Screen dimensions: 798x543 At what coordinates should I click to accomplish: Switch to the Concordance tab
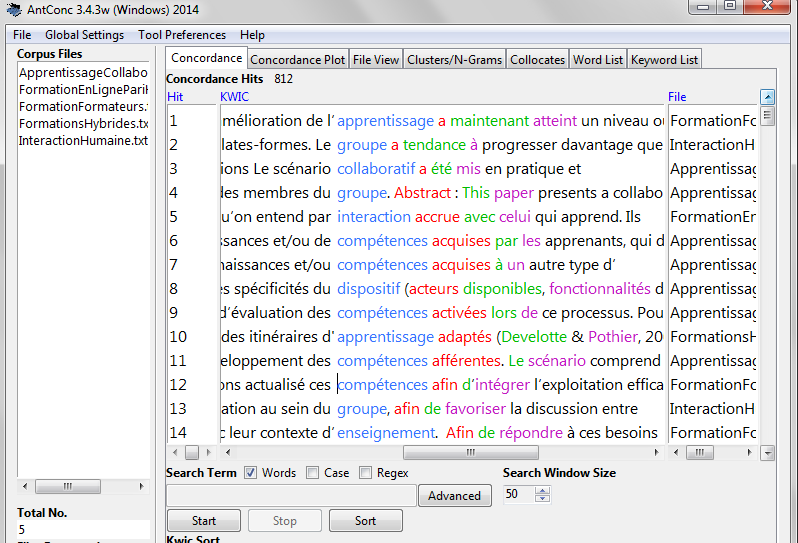(x=206, y=58)
